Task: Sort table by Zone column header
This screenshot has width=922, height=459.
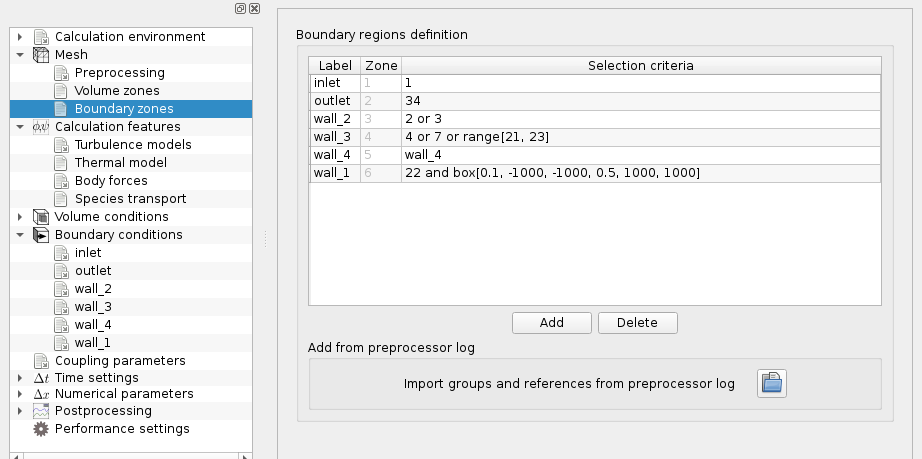Action: pyautogui.click(x=381, y=66)
